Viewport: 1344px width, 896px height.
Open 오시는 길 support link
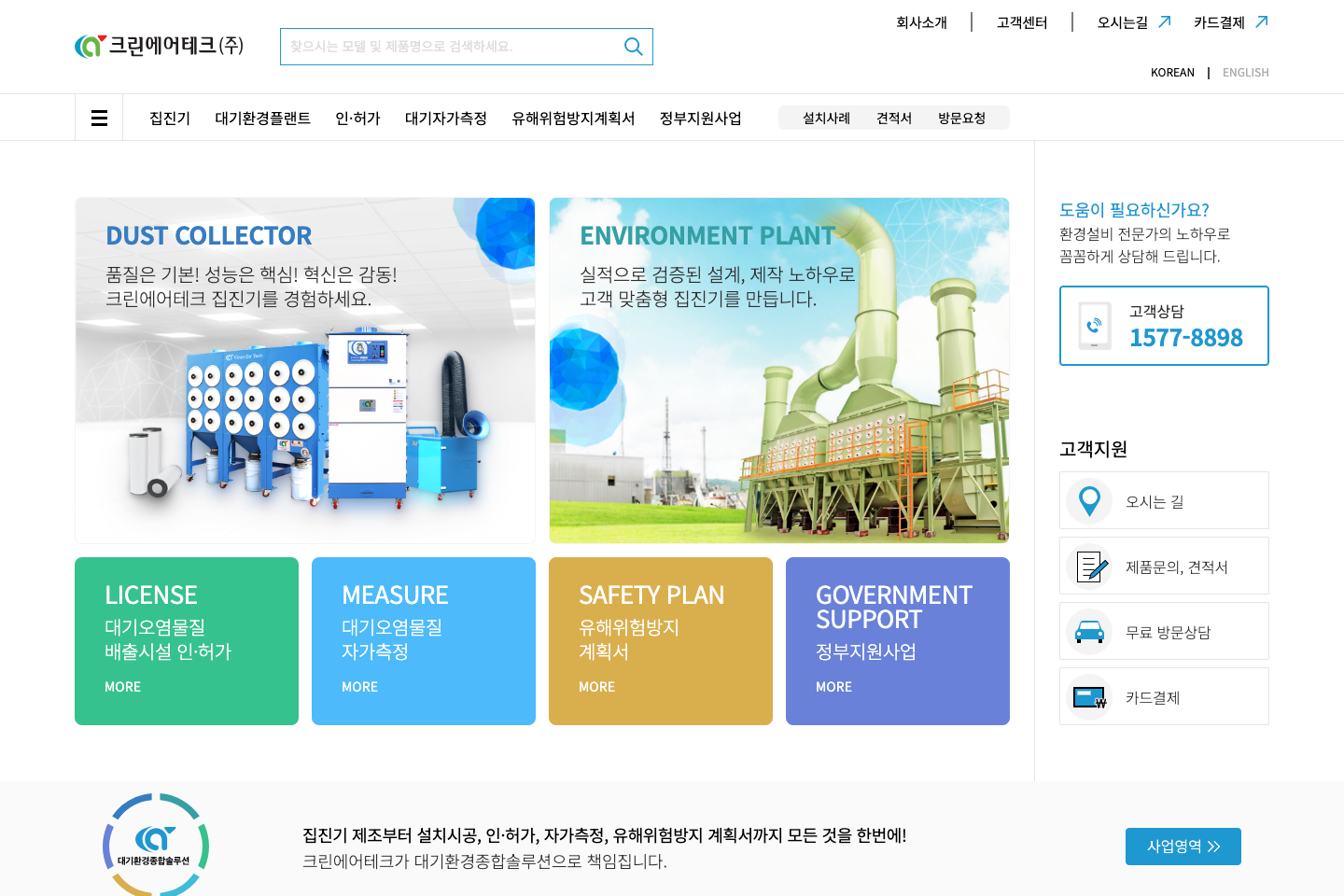[1164, 500]
